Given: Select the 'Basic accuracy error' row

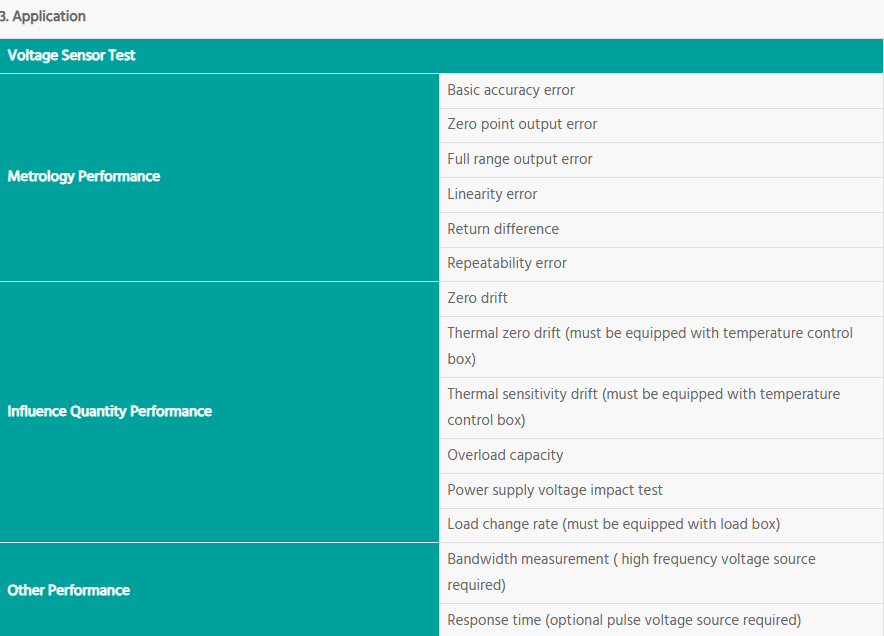Looking at the screenshot, I should coord(511,90).
